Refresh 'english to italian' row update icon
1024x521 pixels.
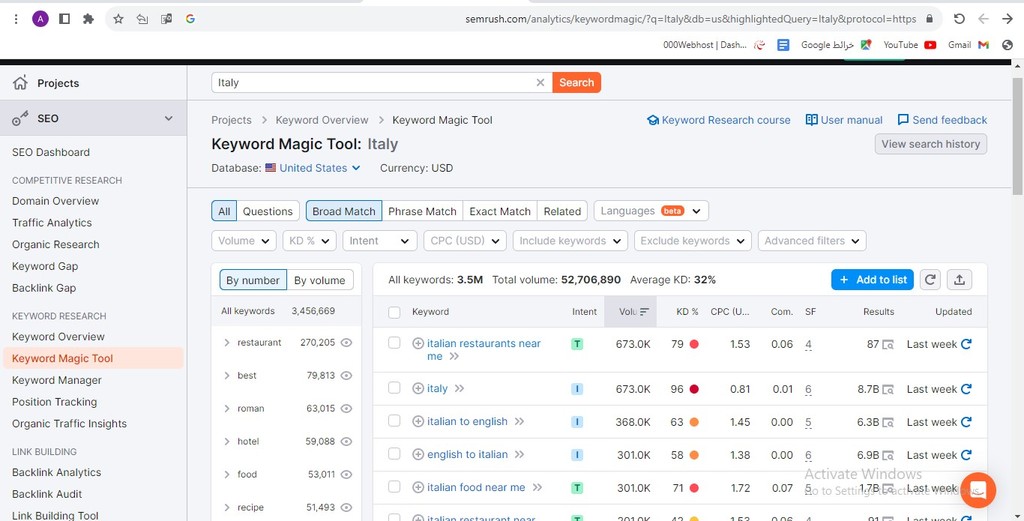(x=967, y=454)
